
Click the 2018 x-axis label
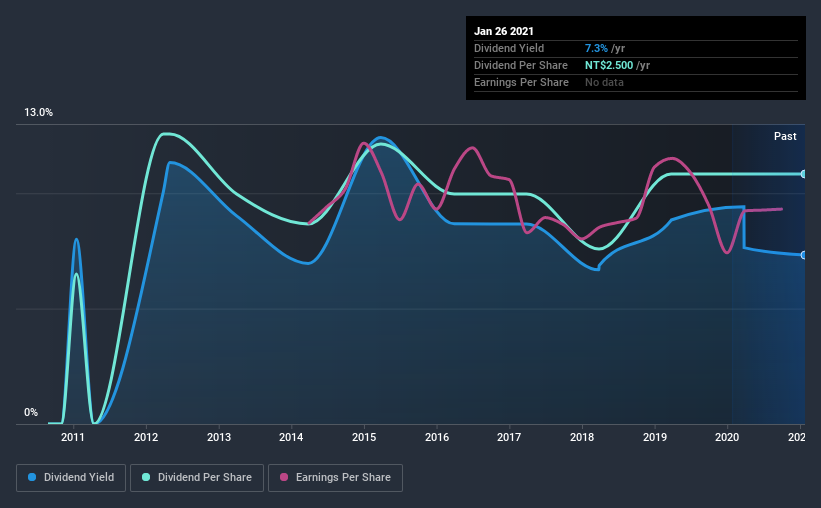(x=582, y=437)
